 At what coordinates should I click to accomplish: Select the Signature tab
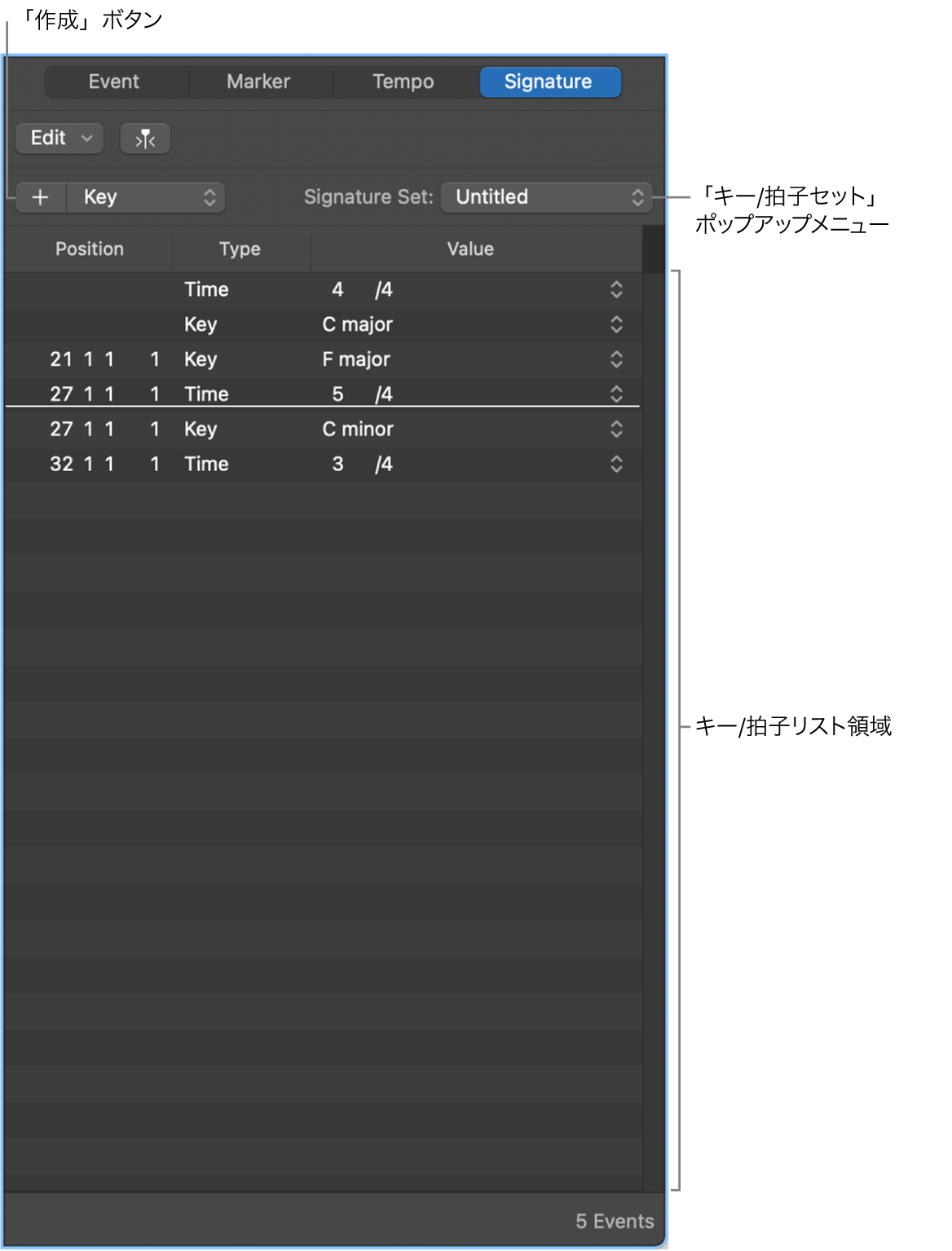coord(549,81)
